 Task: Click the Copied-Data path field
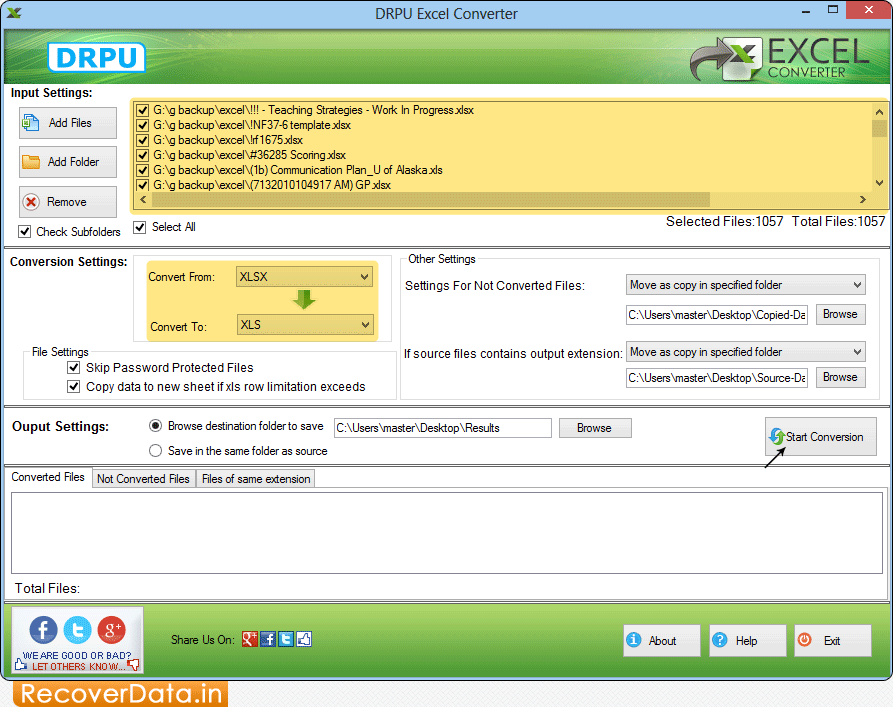click(717, 314)
